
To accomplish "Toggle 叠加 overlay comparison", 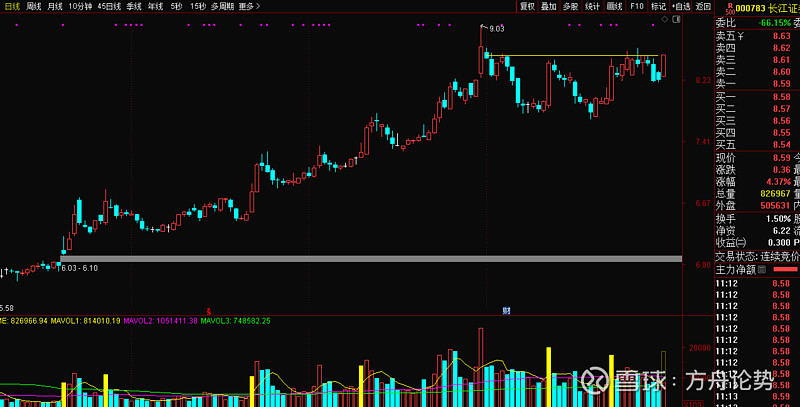I will tap(549, 6).
